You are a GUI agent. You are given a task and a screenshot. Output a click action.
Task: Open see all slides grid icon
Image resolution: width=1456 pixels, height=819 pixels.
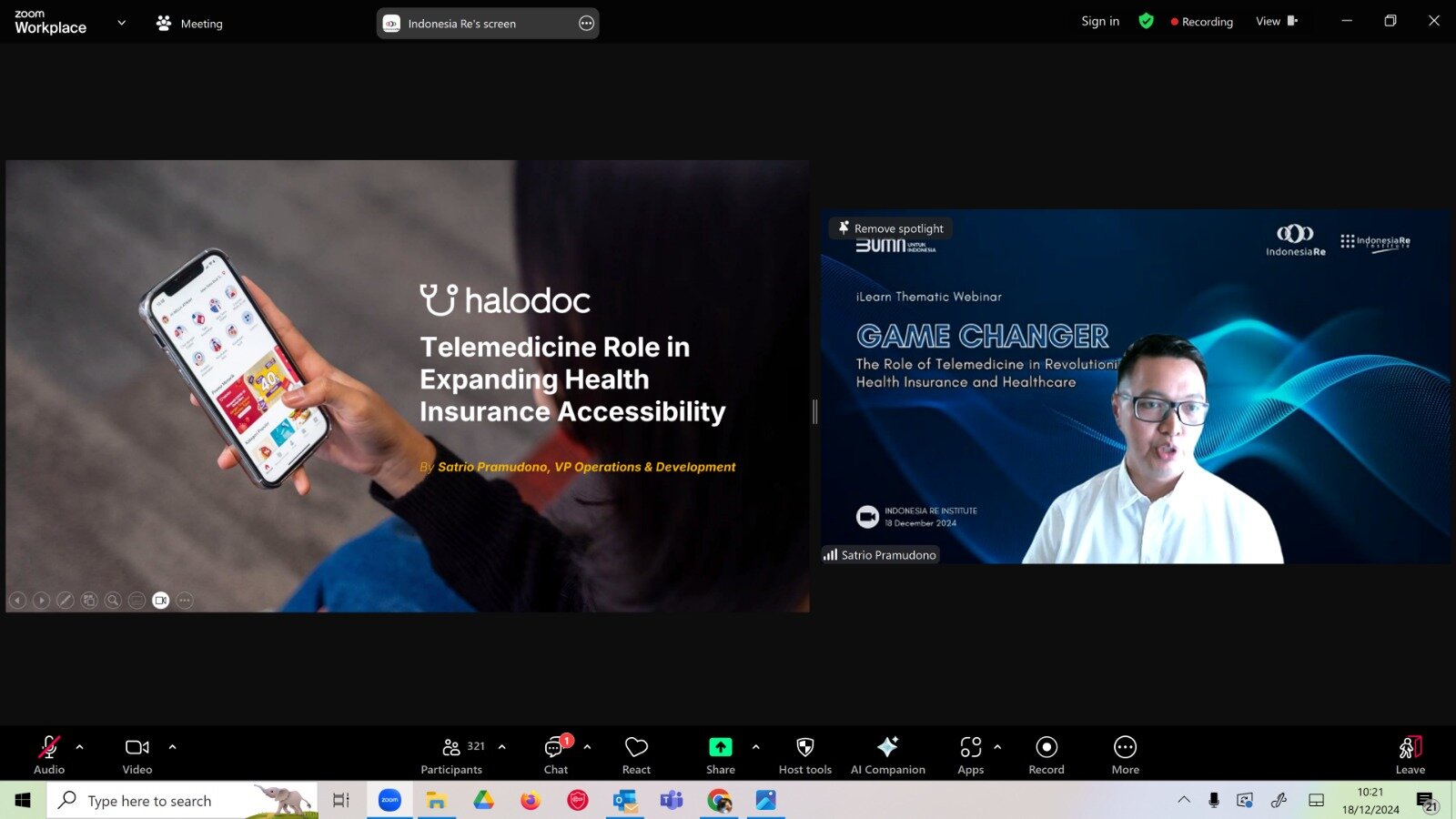point(89,601)
